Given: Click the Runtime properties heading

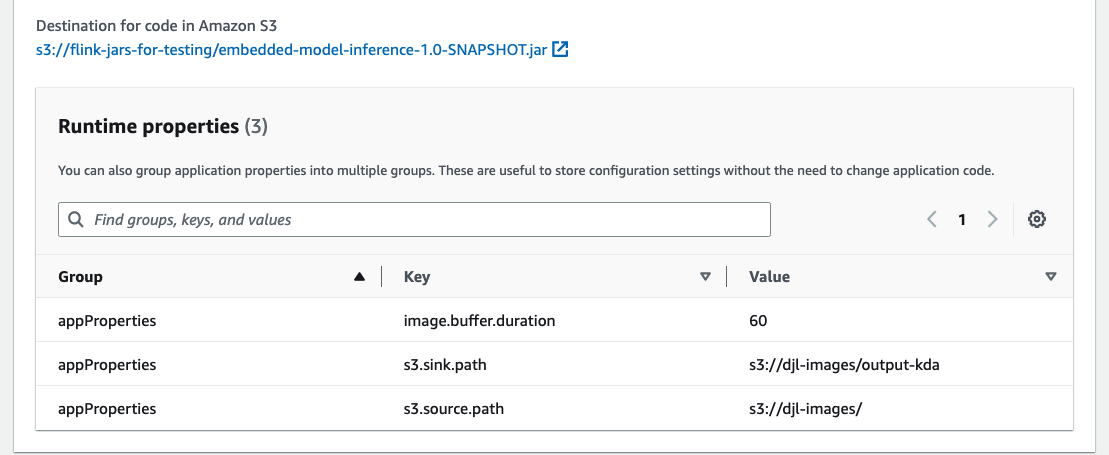Looking at the screenshot, I should (149, 127).
